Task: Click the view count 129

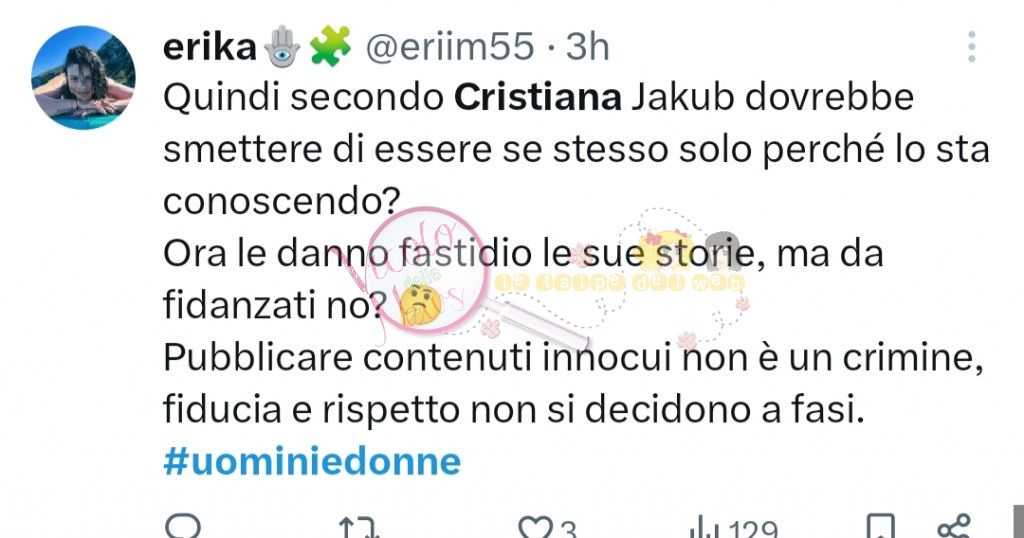Action: (x=754, y=528)
